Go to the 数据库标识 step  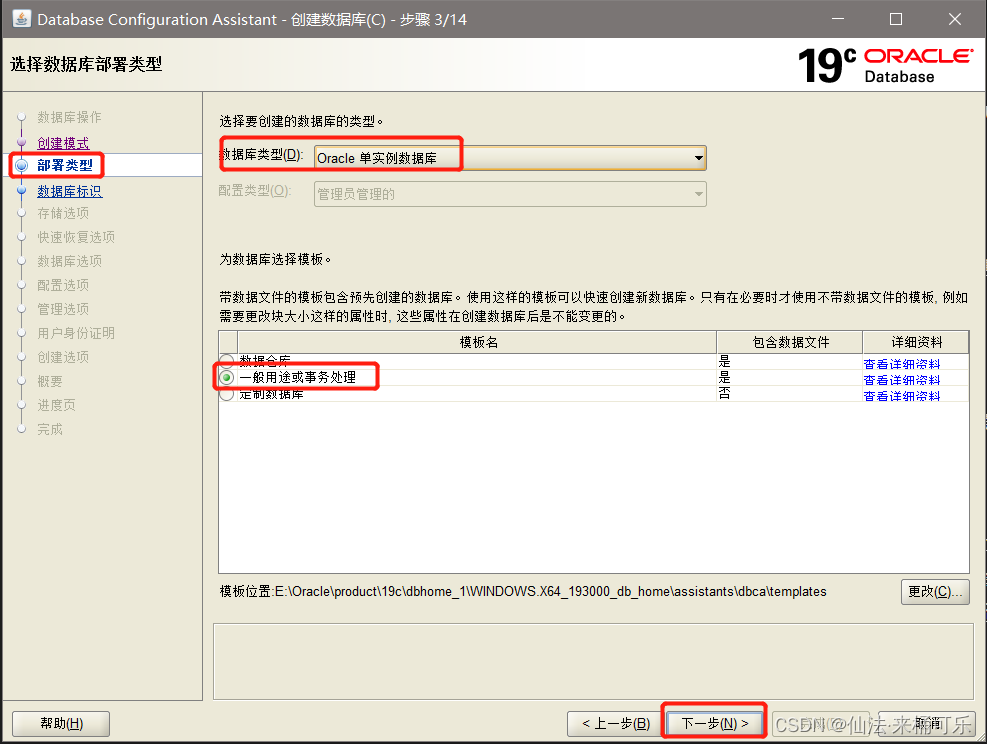pos(69,191)
